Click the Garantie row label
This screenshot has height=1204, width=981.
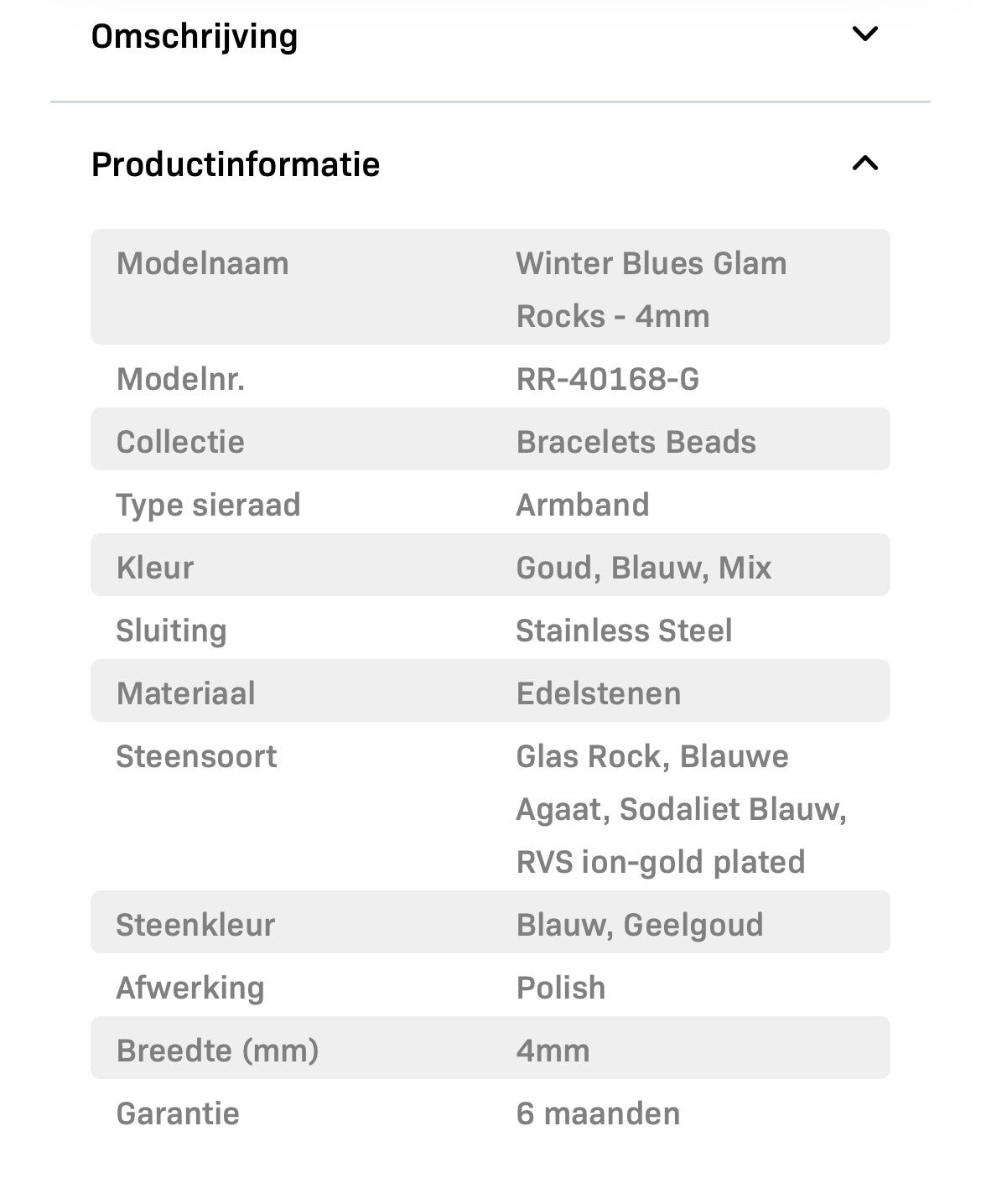pyautogui.click(x=178, y=1113)
